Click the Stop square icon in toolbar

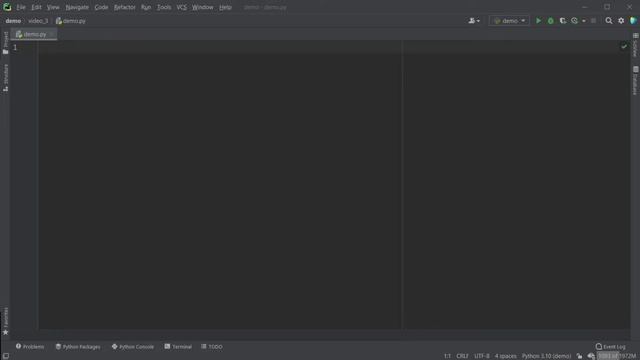click(x=593, y=21)
